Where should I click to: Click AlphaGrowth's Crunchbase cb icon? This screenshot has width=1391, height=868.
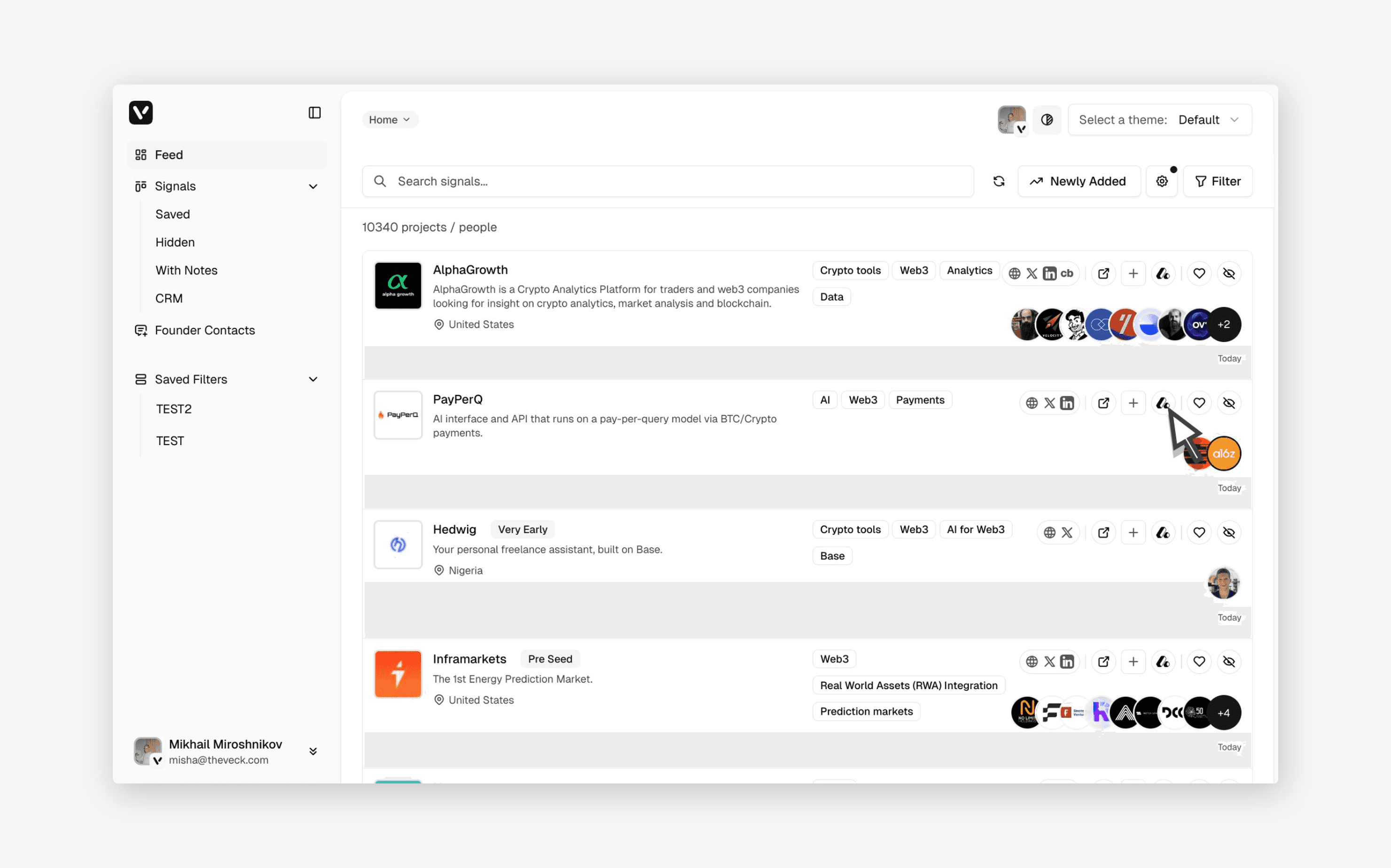click(1067, 274)
